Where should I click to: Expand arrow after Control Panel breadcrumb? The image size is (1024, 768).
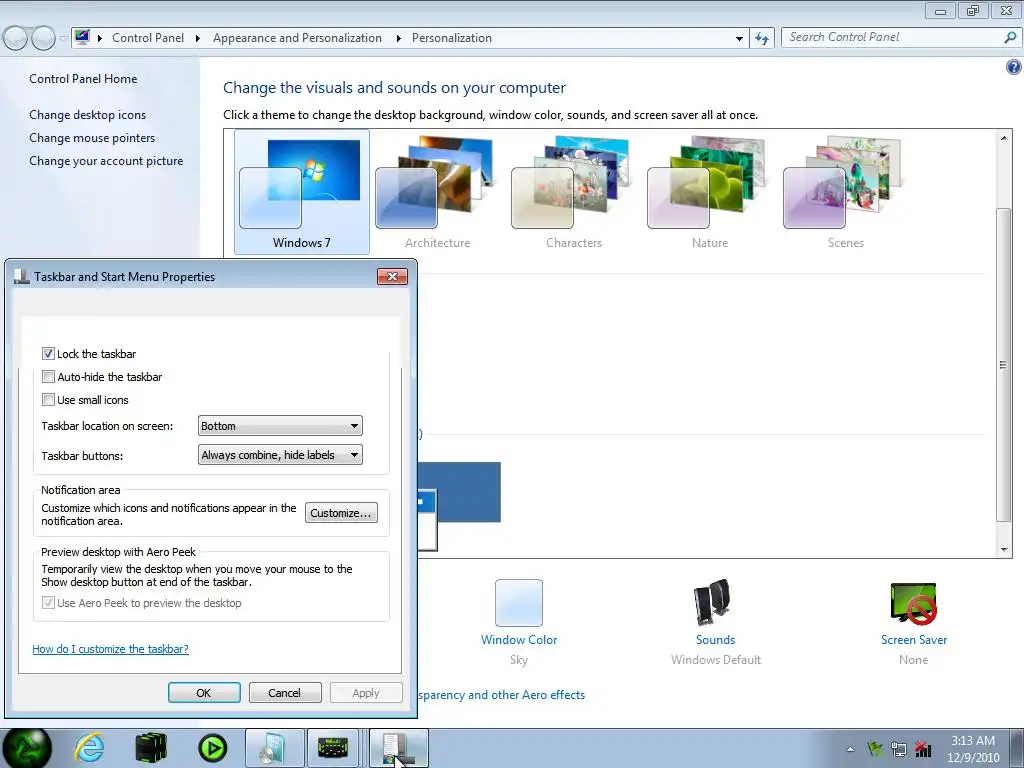(198, 38)
